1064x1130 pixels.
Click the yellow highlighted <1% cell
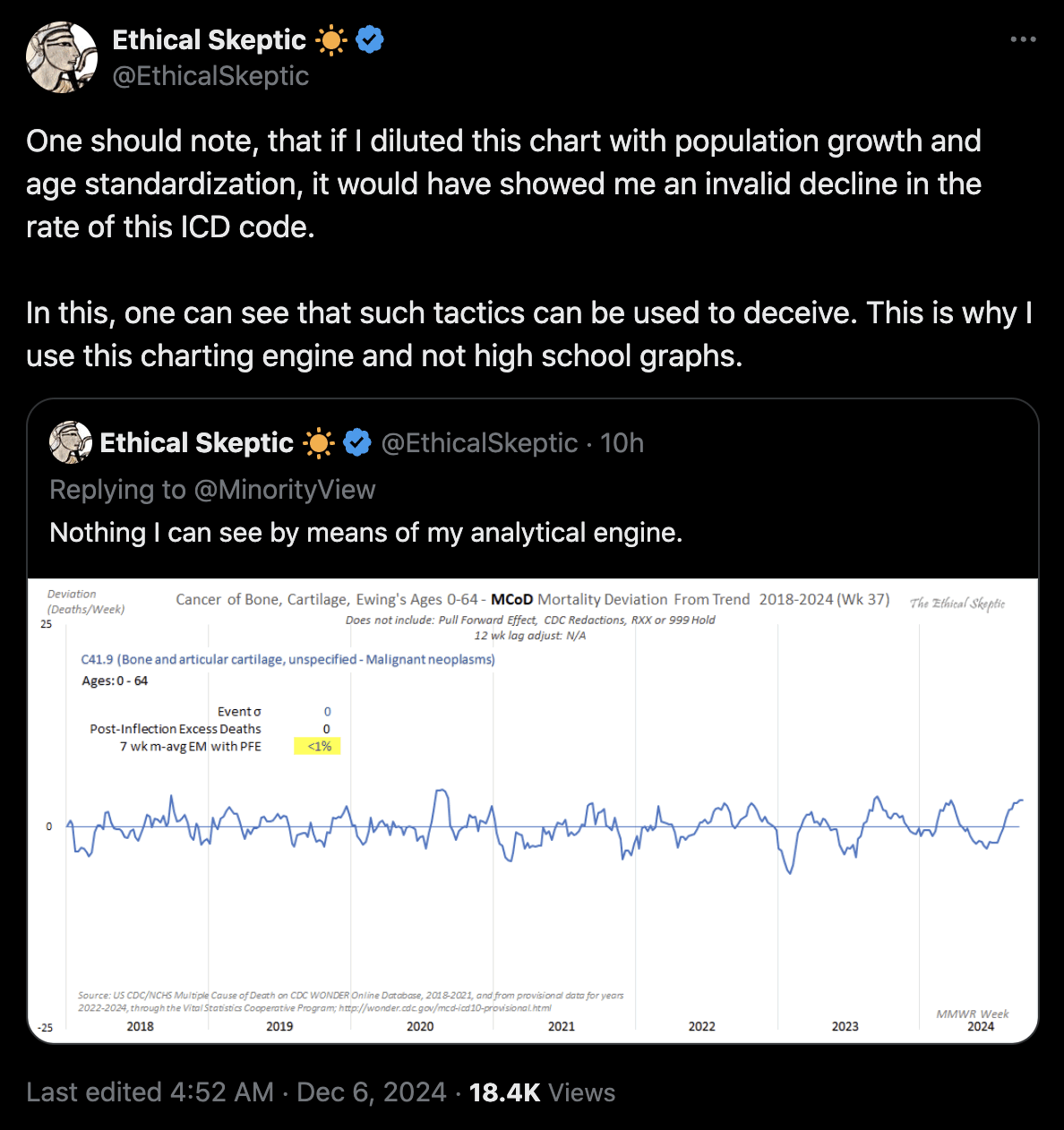coord(317,746)
